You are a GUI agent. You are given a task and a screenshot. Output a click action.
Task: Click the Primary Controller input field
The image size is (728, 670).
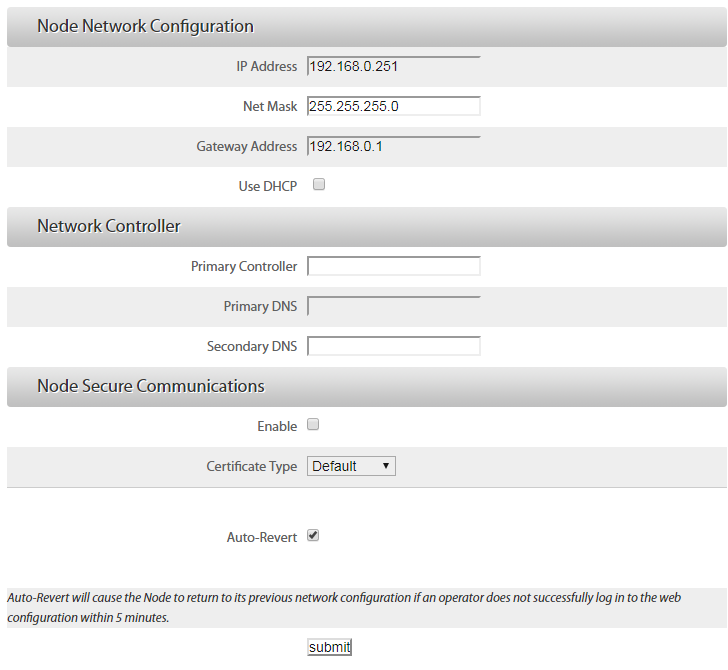point(393,266)
